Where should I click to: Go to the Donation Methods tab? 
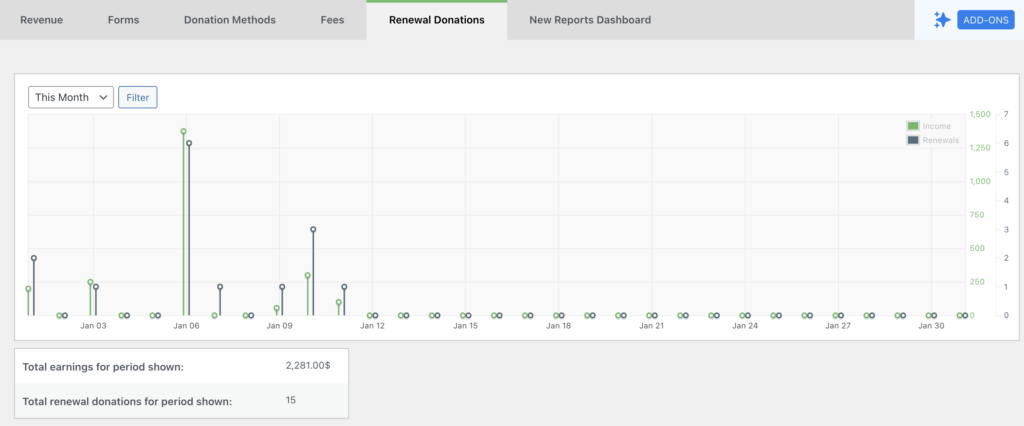(x=230, y=20)
